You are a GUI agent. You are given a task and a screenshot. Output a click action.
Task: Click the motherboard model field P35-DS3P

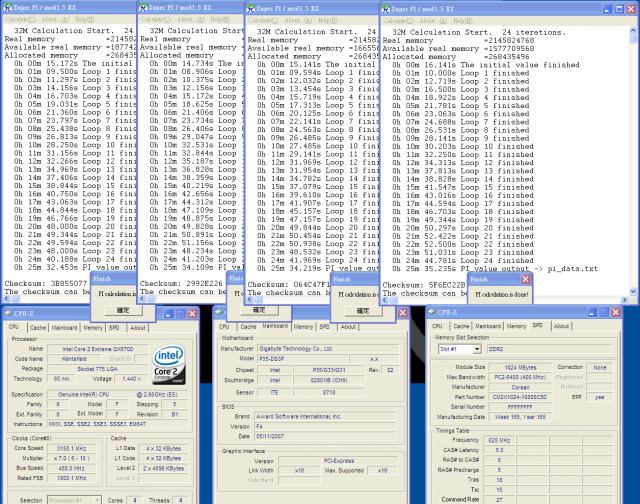point(303,359)
